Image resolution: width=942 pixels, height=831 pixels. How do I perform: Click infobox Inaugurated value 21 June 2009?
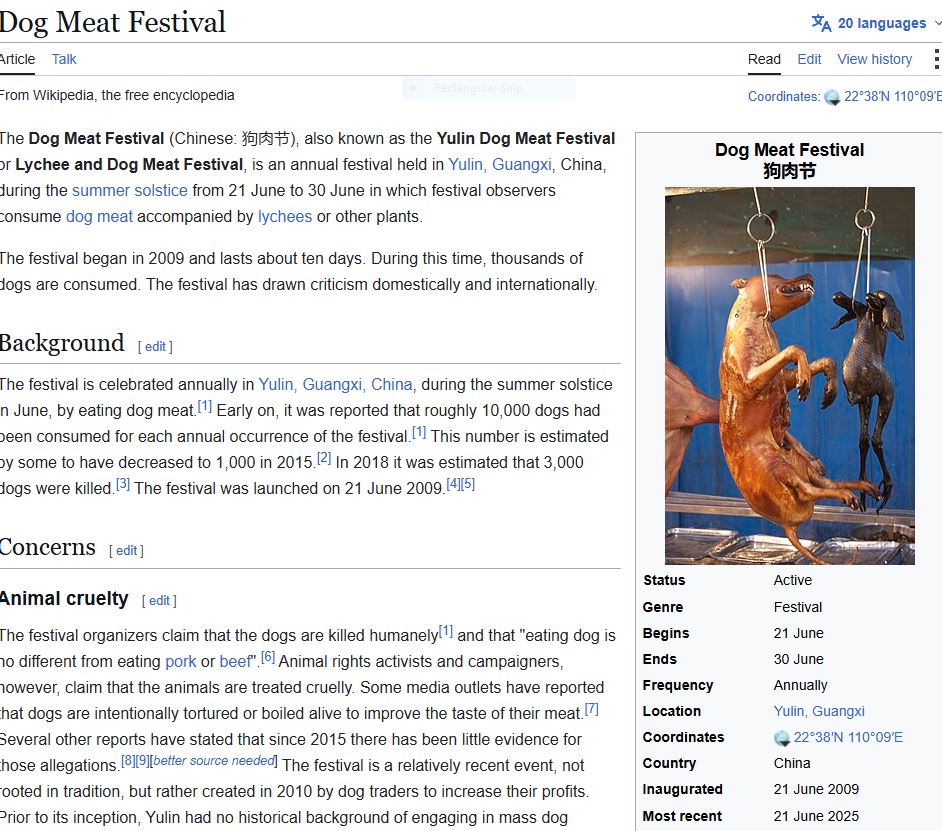816,789
